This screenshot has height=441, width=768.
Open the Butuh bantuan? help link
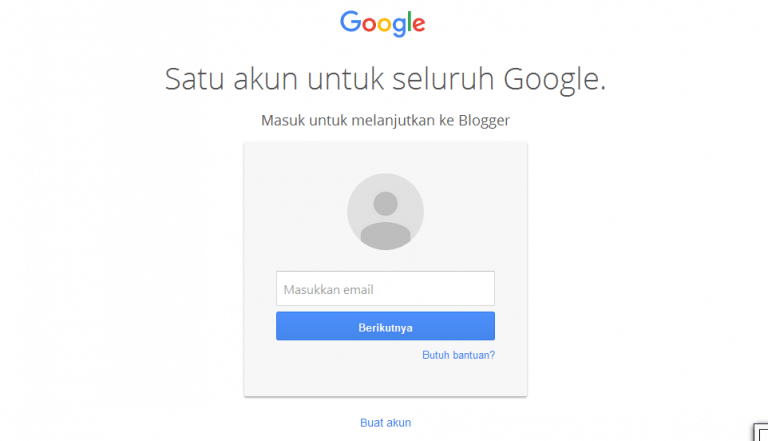pos(458,355)
